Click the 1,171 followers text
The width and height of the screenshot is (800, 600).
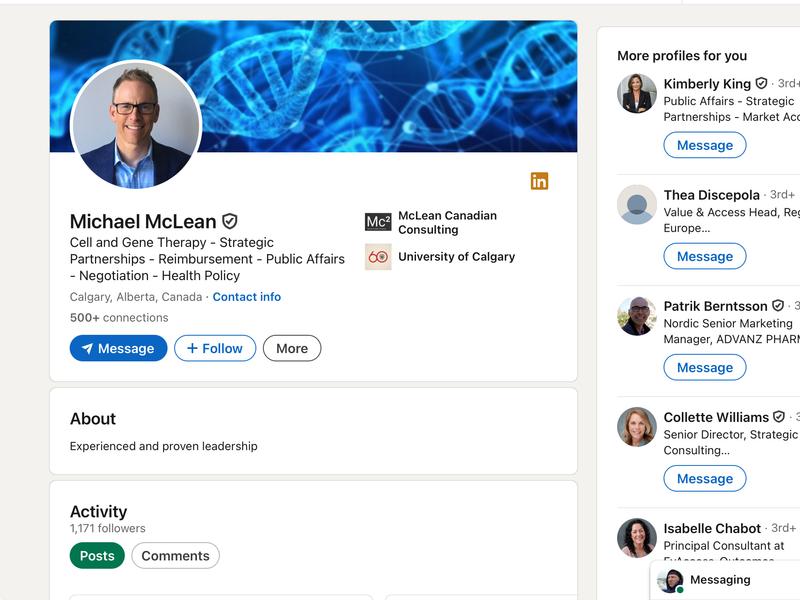tap(108, 529)
